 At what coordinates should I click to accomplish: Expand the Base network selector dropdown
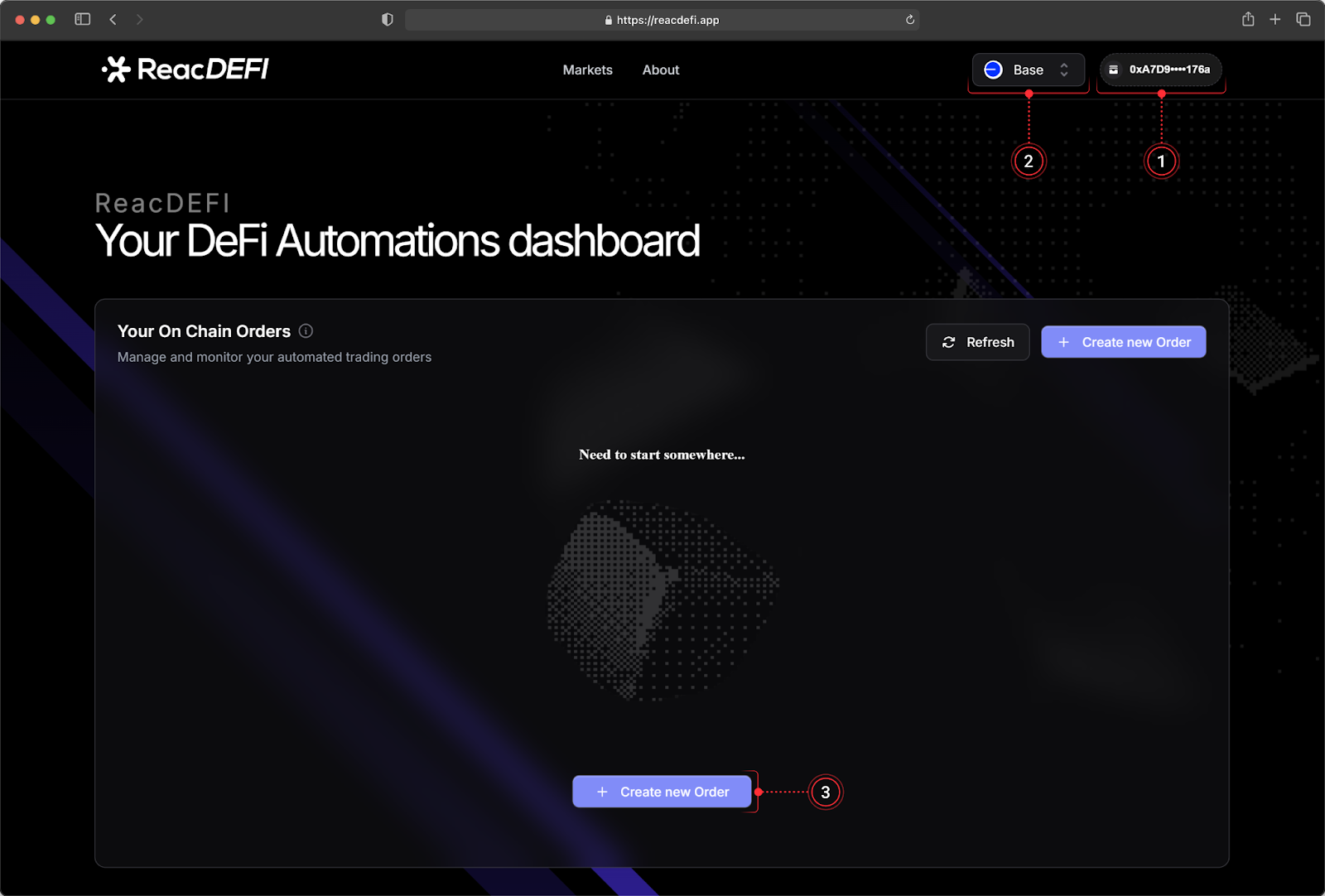pos(1028,70)
